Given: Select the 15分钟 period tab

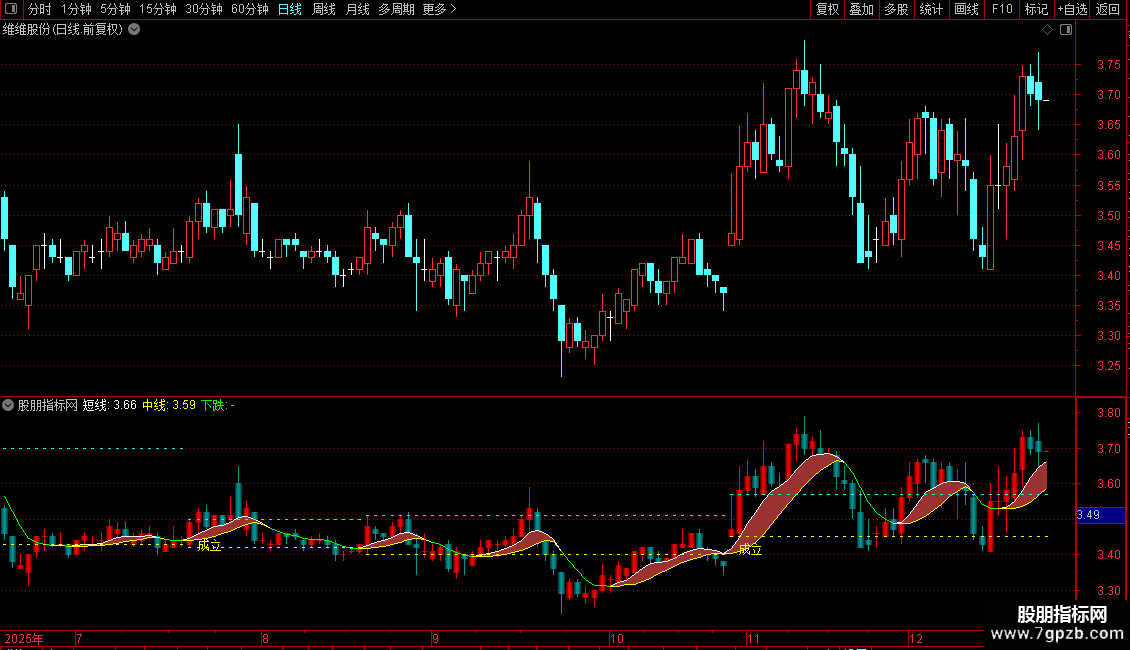Looking at the screenshot, I should tap(158, 9).
